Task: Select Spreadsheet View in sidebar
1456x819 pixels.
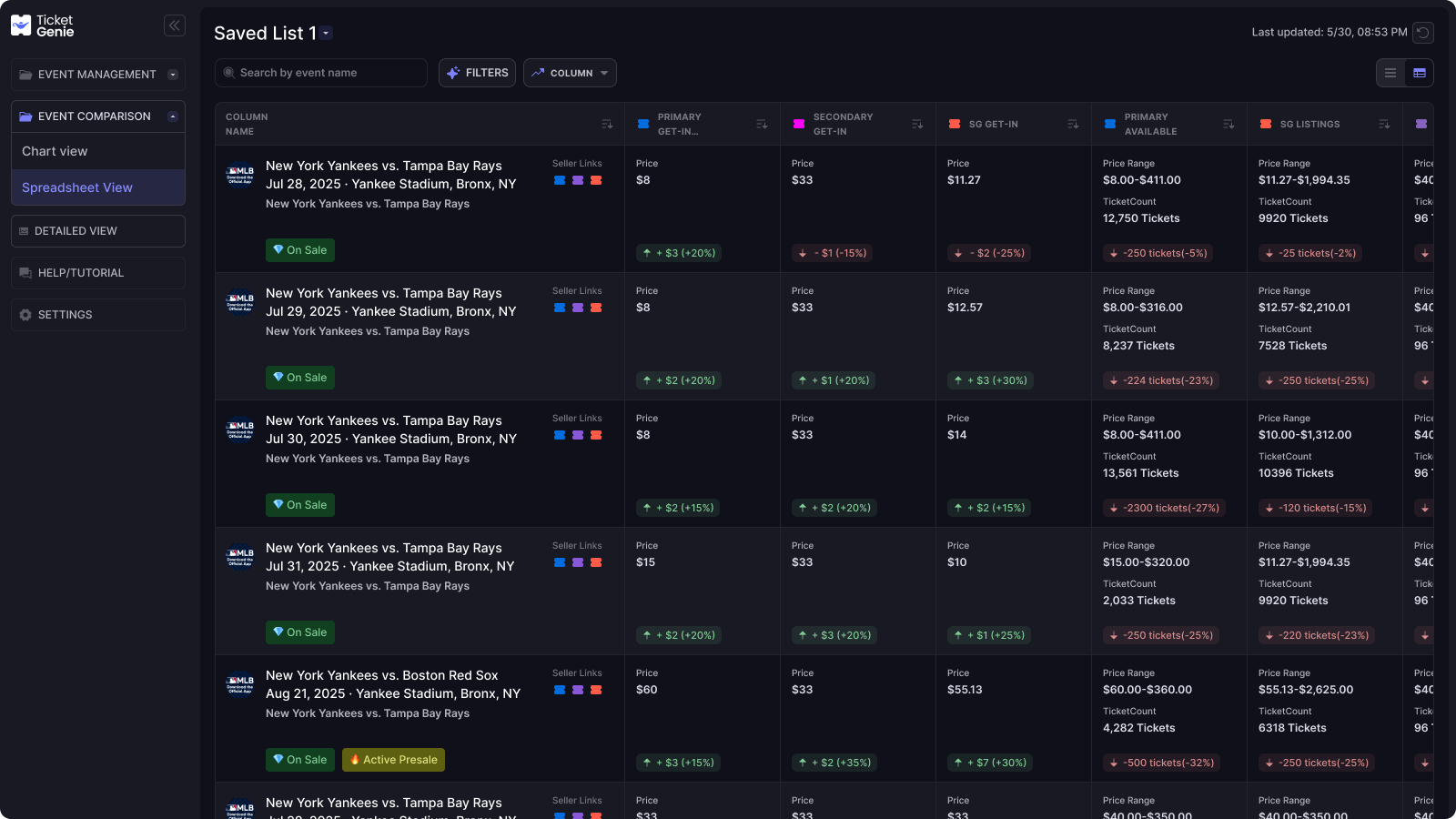Action: [x=77, y=187]
